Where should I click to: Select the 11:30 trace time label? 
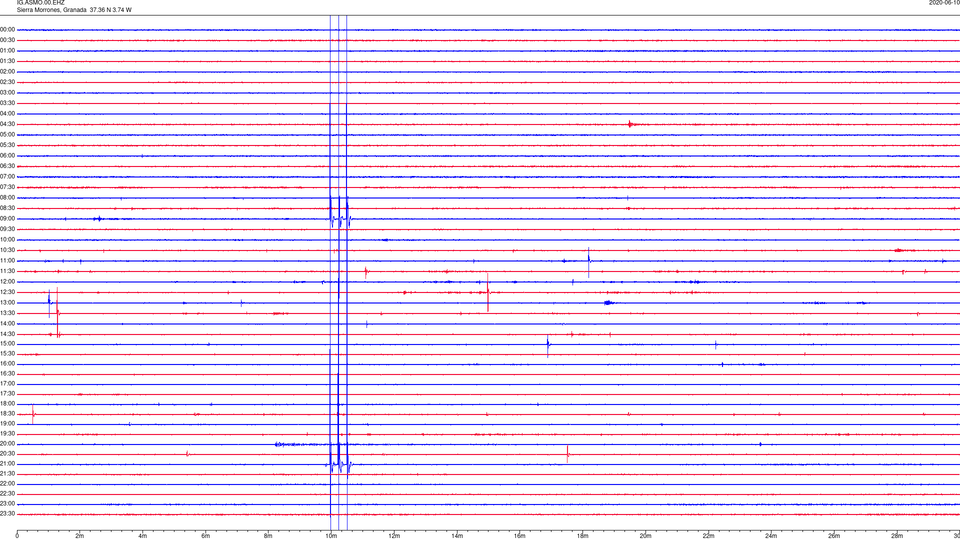[8, 271]
